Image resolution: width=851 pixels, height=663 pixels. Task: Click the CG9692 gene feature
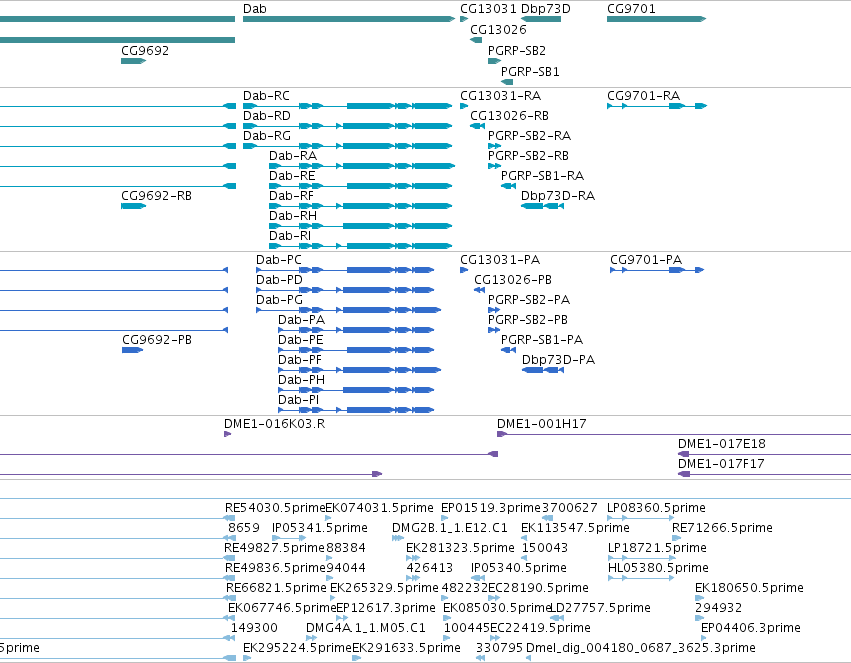tap(134, 61)
